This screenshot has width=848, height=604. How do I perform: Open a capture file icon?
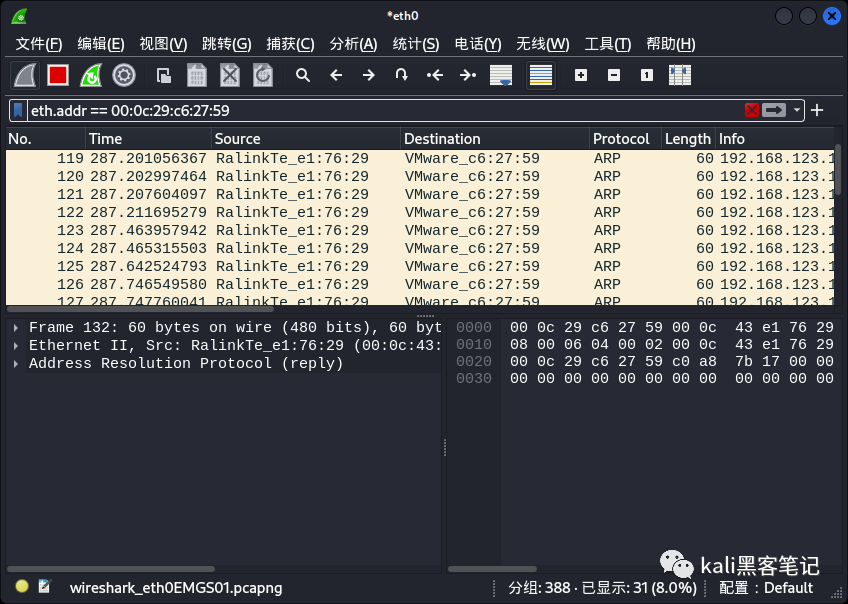pyautogui.click(x=163, y=75)
